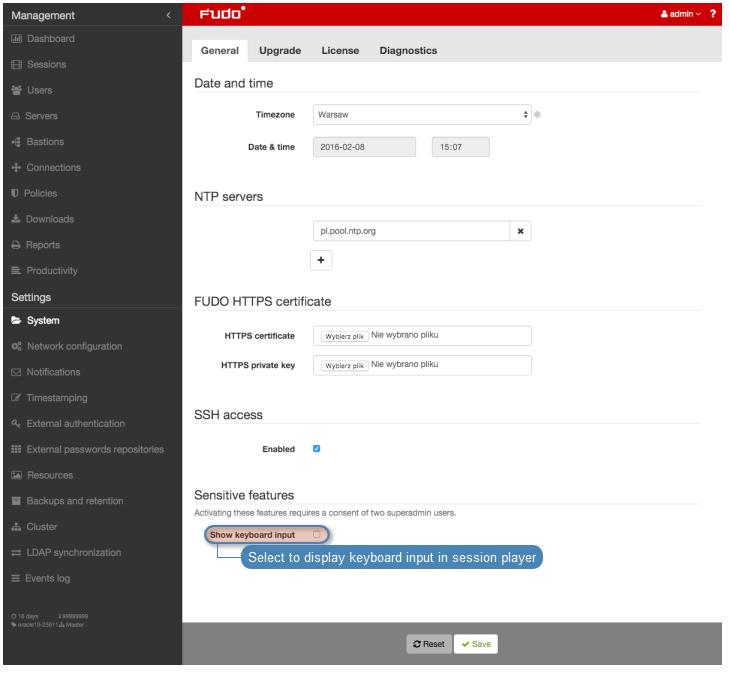Switch to the Upgrade tab
The image size is (730, 673).
[x=280, y=50]
